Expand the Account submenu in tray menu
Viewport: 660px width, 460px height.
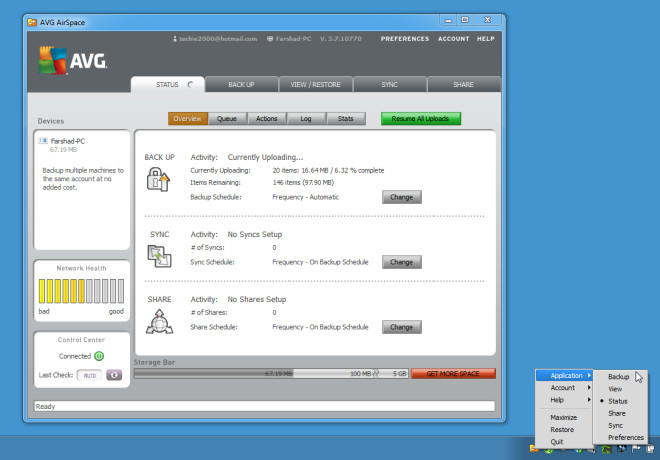click(564, 388)
